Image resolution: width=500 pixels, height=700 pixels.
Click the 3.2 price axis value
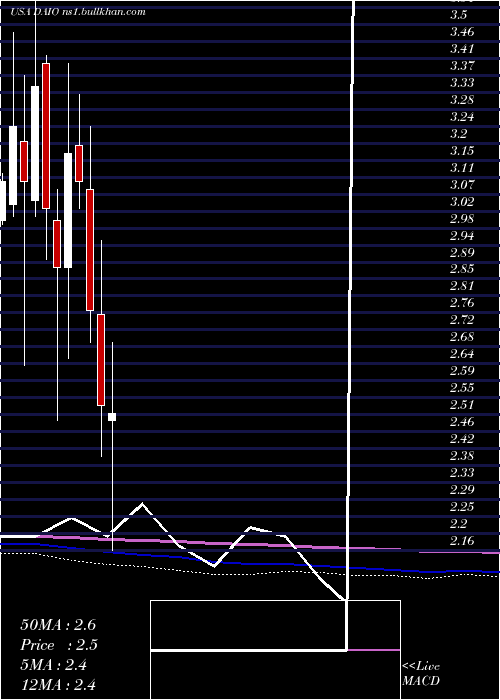(x=459, y=133)
